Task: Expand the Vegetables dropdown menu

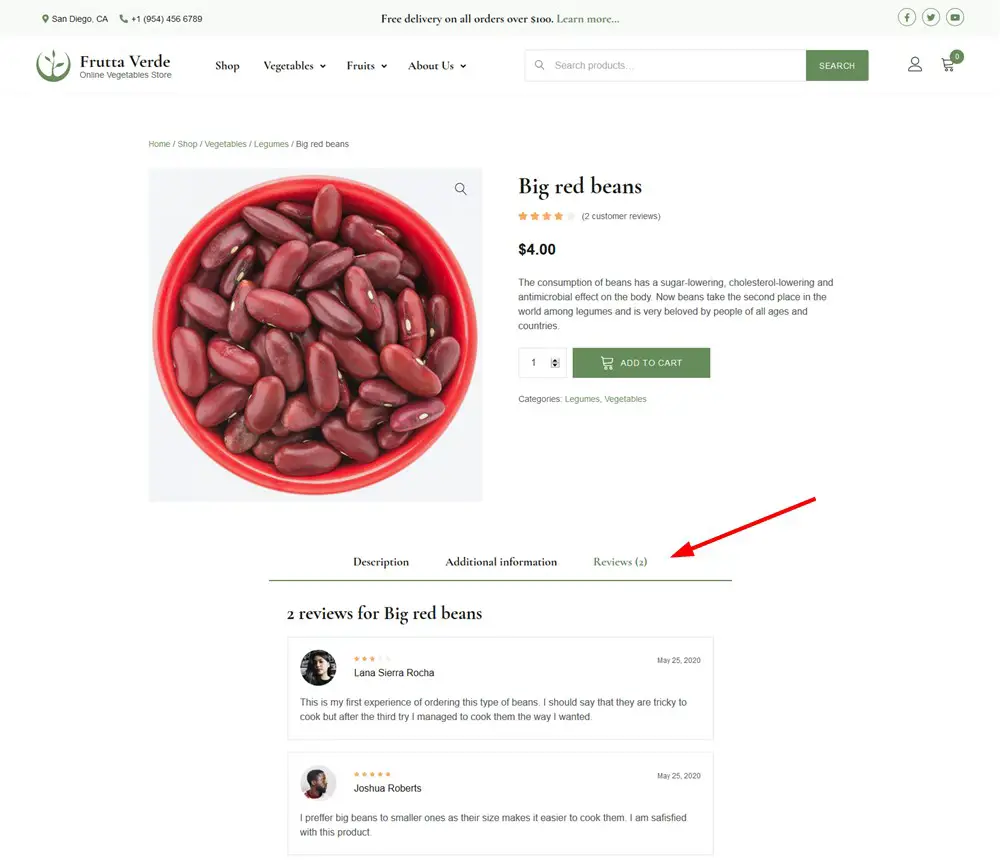Action: point(294,66)
